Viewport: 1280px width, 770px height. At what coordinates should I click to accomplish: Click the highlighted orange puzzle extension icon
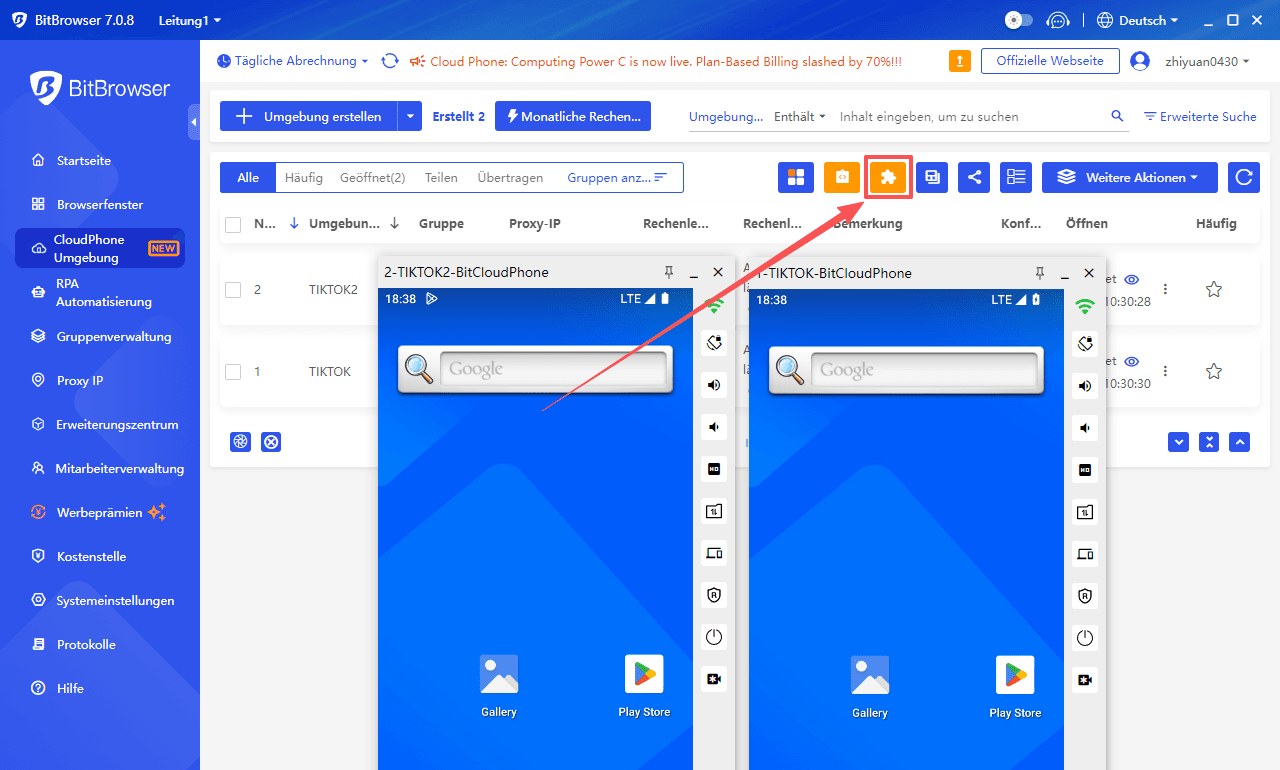click(x=888, y=178)
